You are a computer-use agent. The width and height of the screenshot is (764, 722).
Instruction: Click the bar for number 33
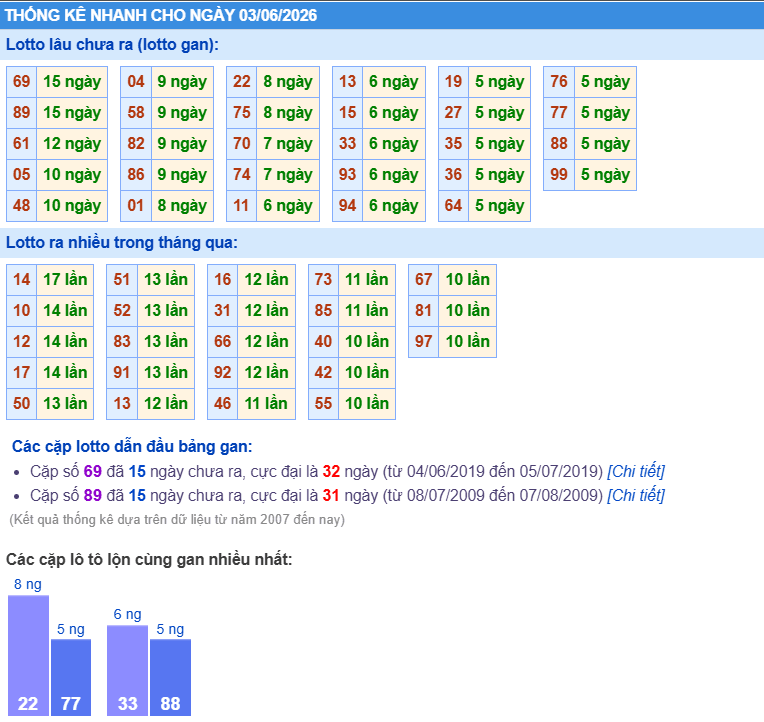point(127,670)
